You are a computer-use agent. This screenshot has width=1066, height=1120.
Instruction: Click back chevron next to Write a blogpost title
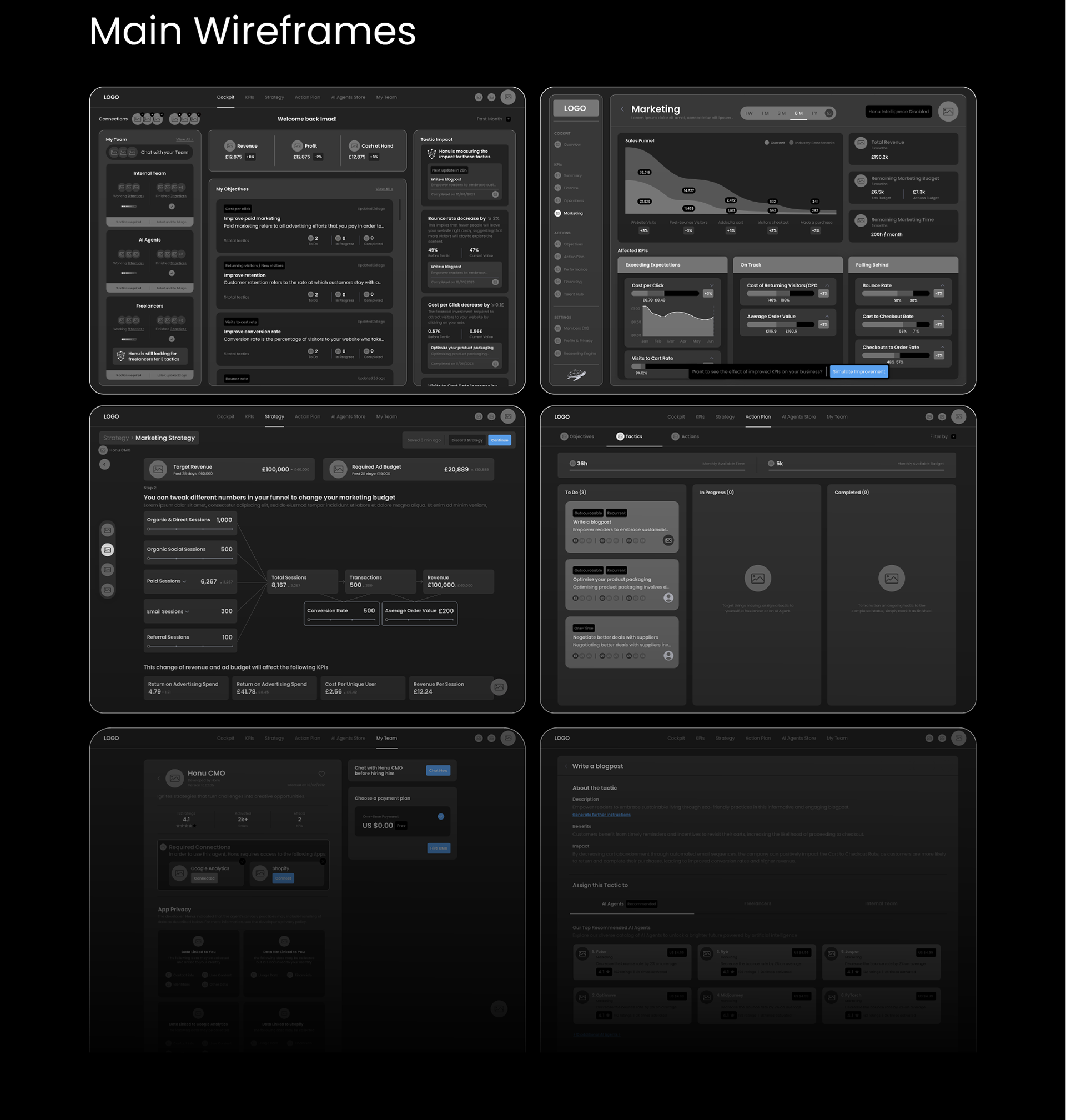tap(566, 766)
